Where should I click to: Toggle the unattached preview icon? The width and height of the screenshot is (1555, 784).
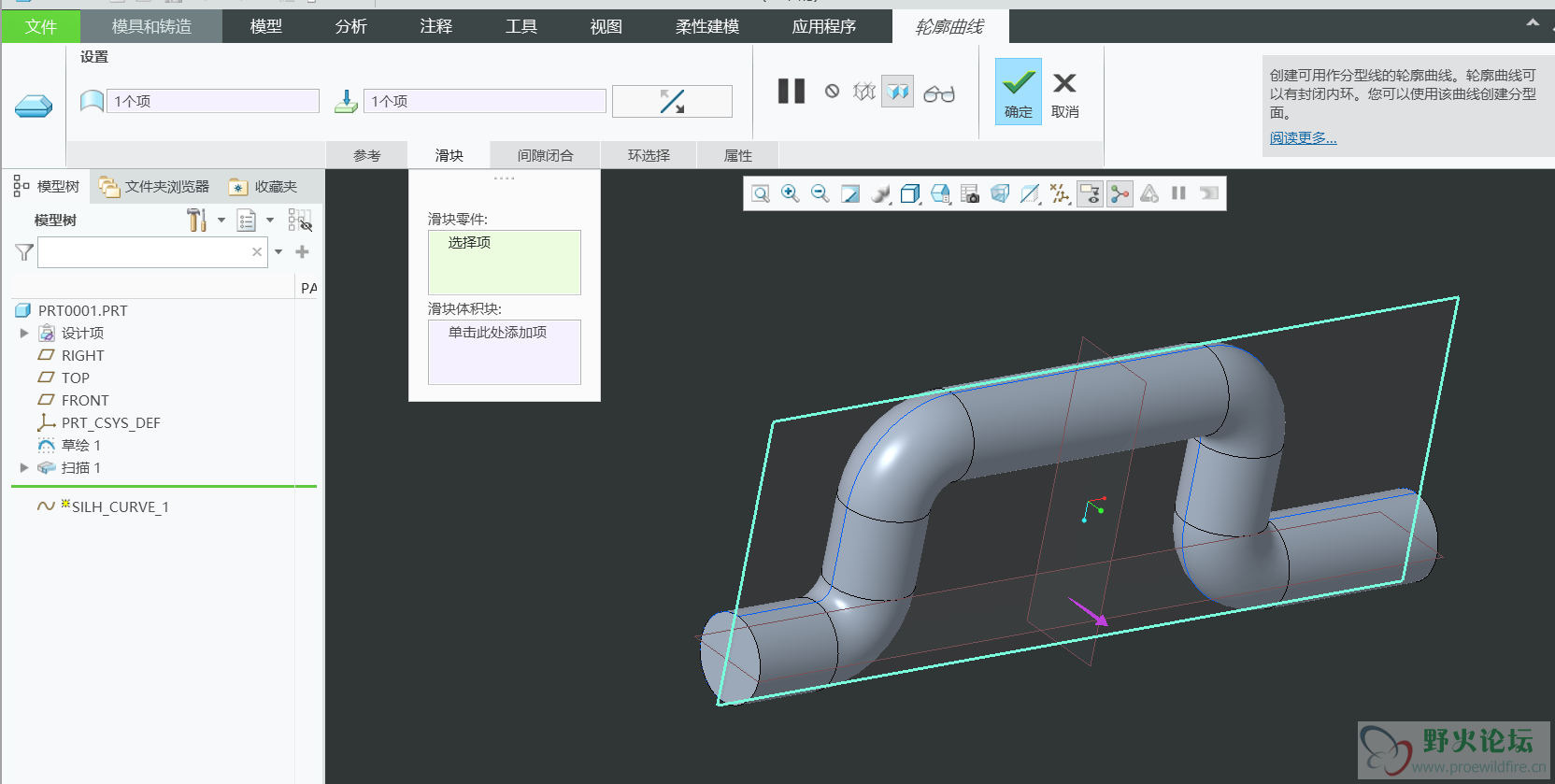tap(864, 91)
